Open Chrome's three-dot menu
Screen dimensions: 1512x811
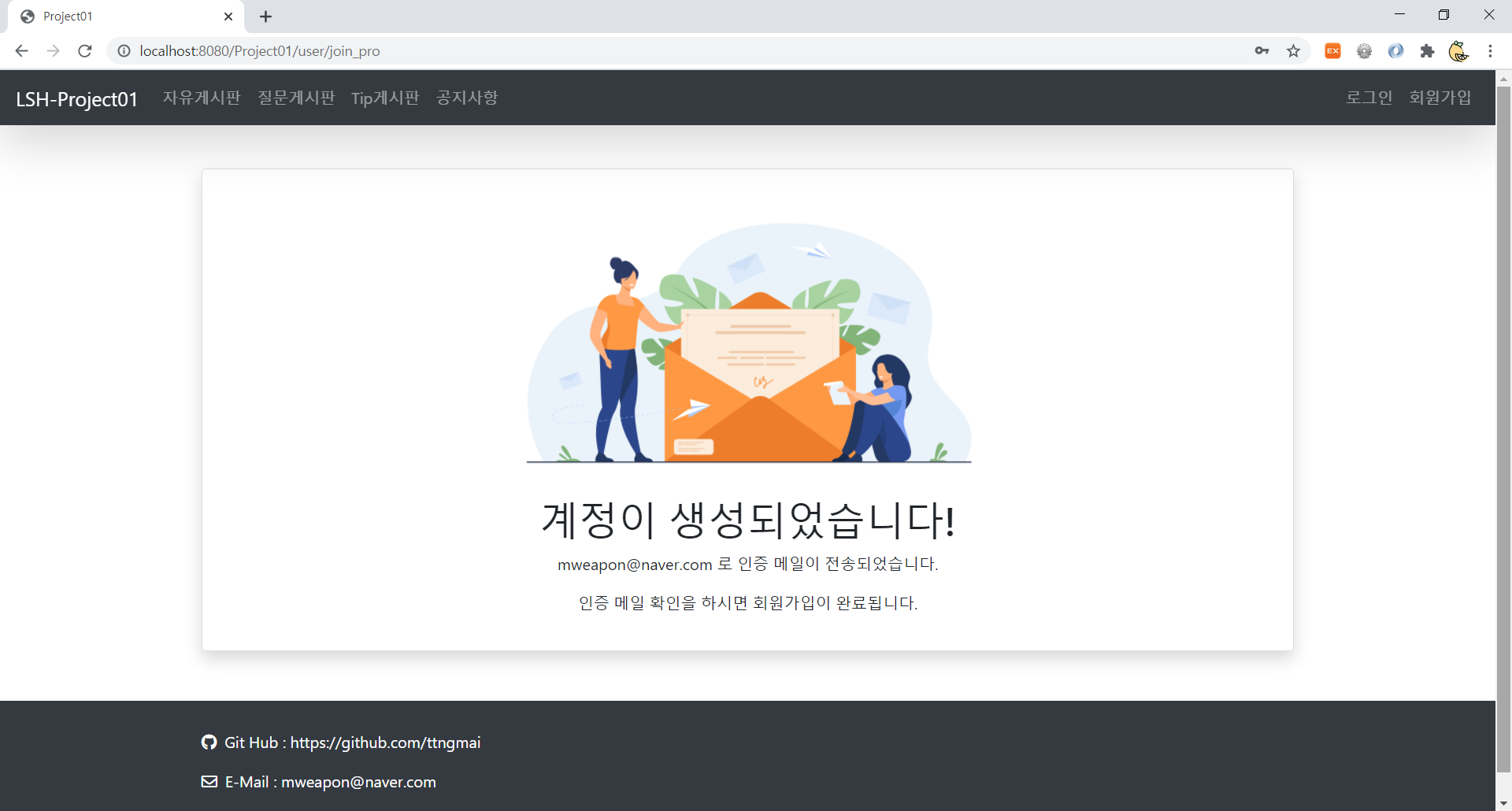click(x=1490, y=51)
